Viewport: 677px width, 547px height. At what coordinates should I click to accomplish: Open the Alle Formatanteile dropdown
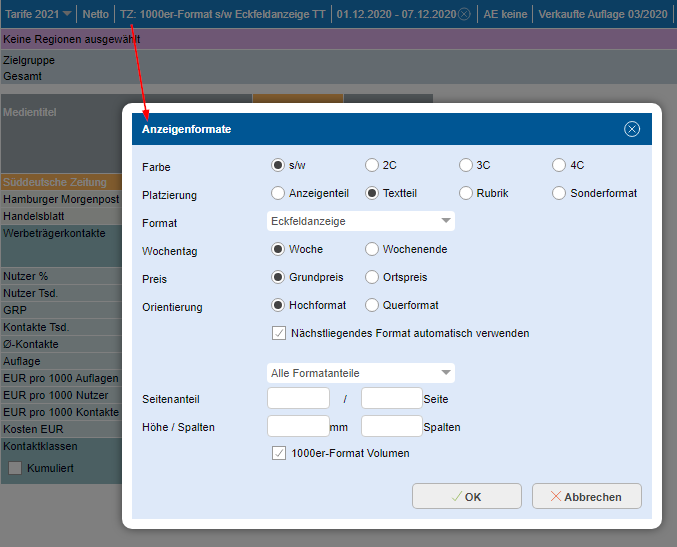coord(361,373)
